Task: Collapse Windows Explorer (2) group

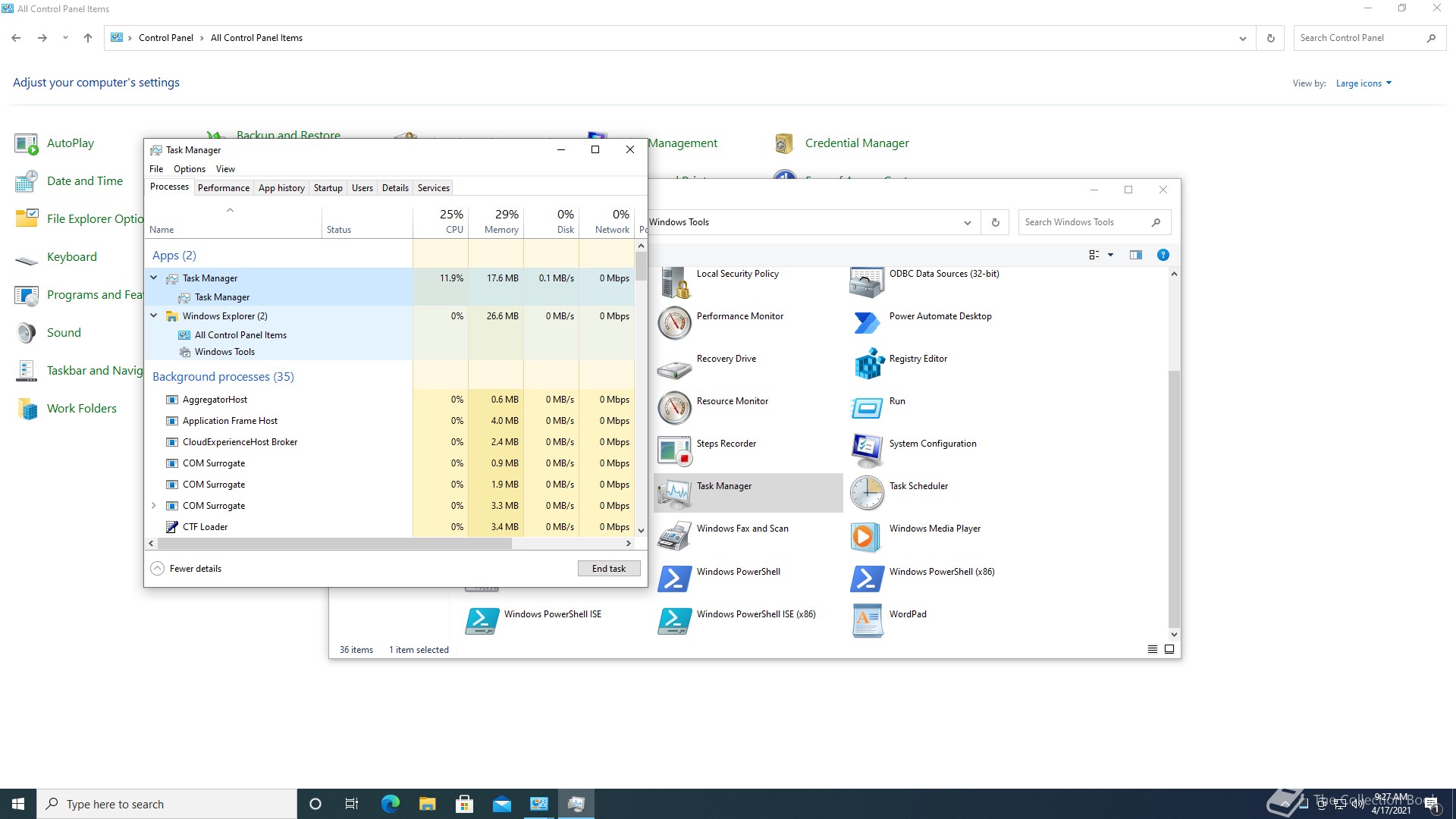Action: tap(154, 315)
